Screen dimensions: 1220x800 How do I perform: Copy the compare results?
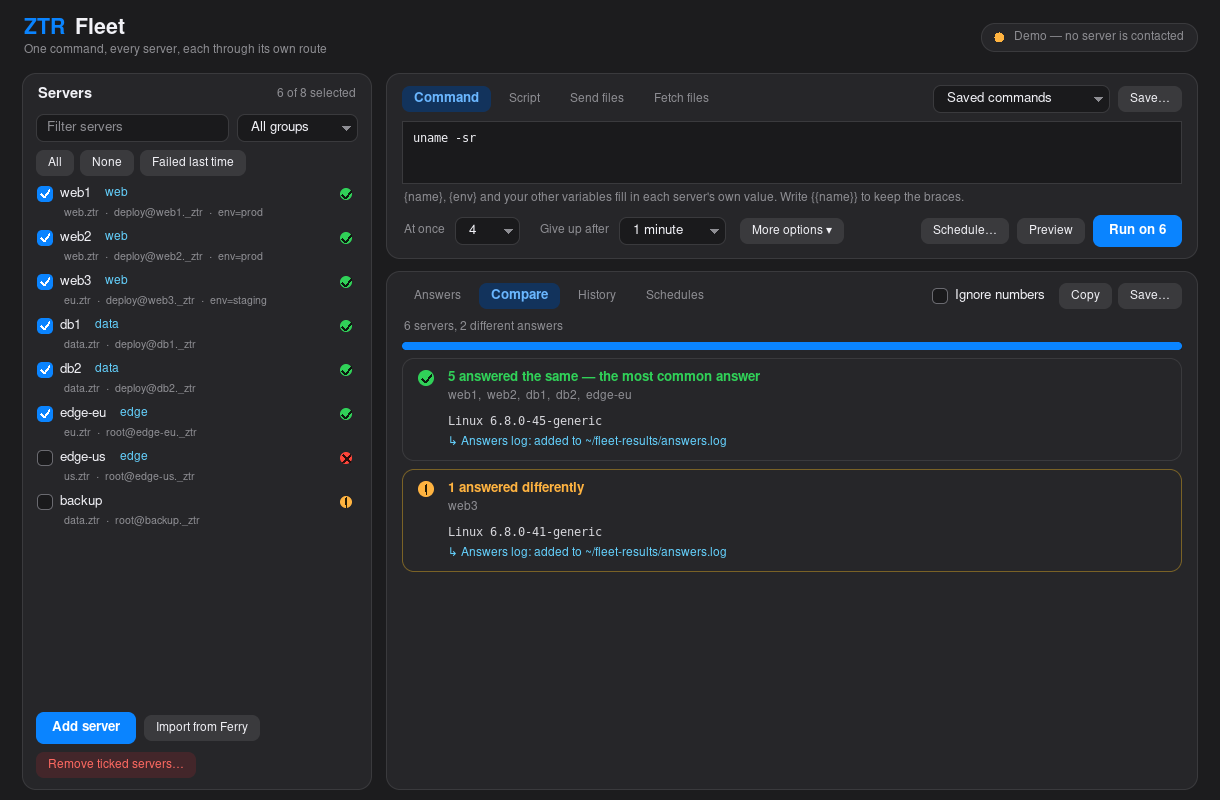pyautogui.click(x=1085, y=296)
